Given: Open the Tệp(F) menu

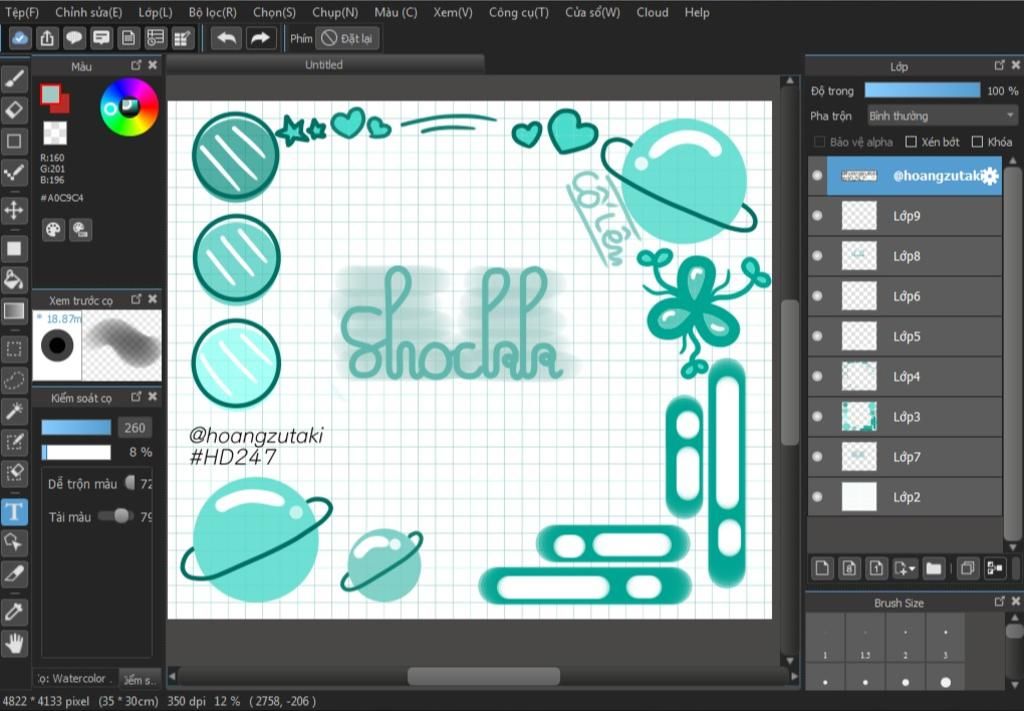Looking at the screenshot, I should point(22,12).
